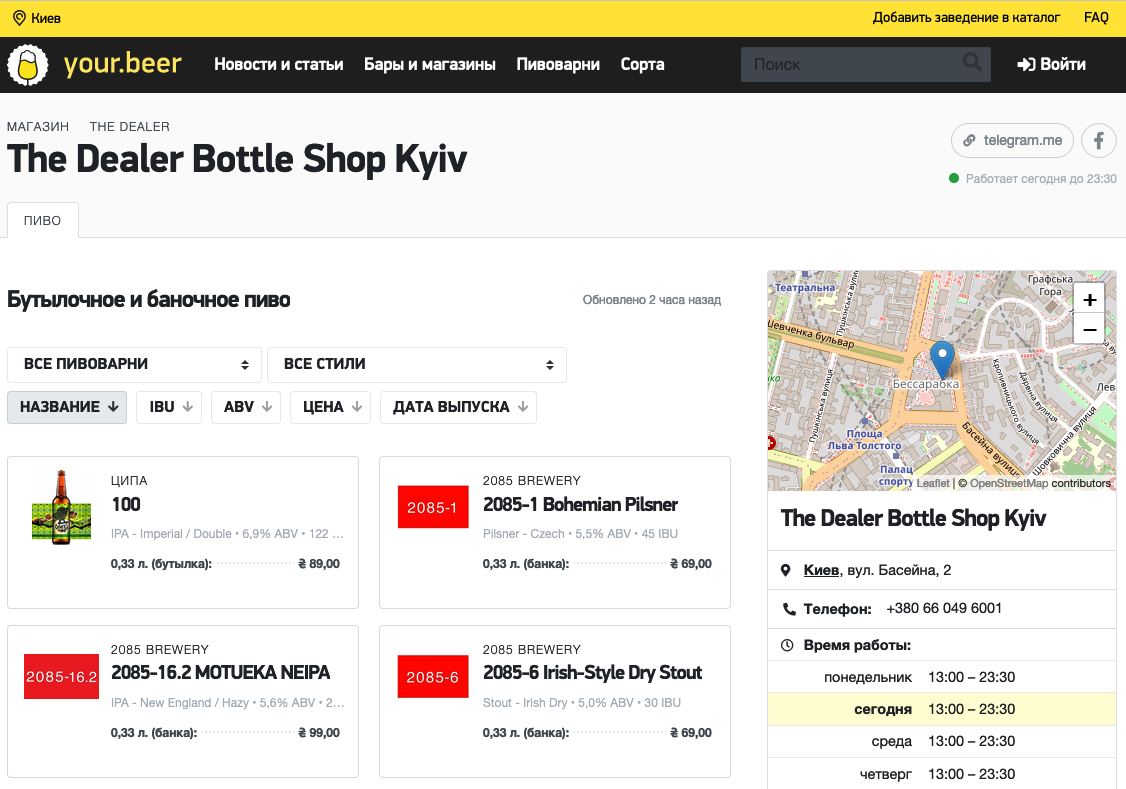Zoom out the map with minus button
Viewport: 1126px width, 789px height.
(x=1089, y=330)
